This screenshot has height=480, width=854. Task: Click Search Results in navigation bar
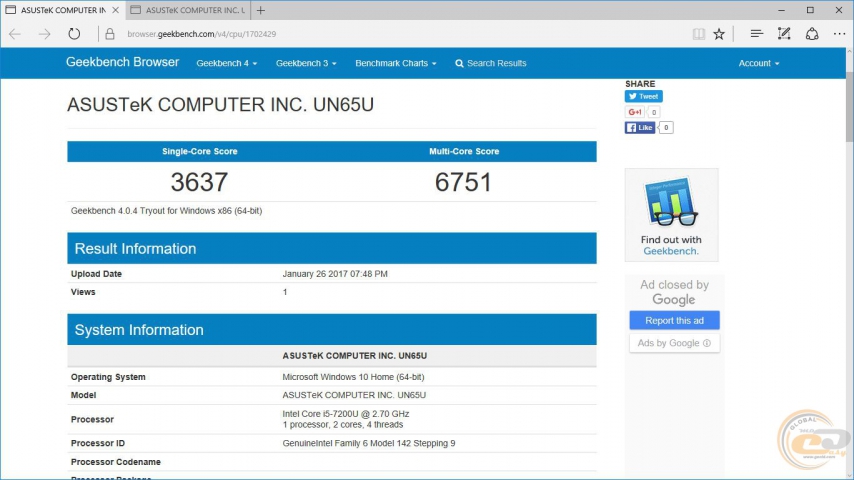pos(490,63)
